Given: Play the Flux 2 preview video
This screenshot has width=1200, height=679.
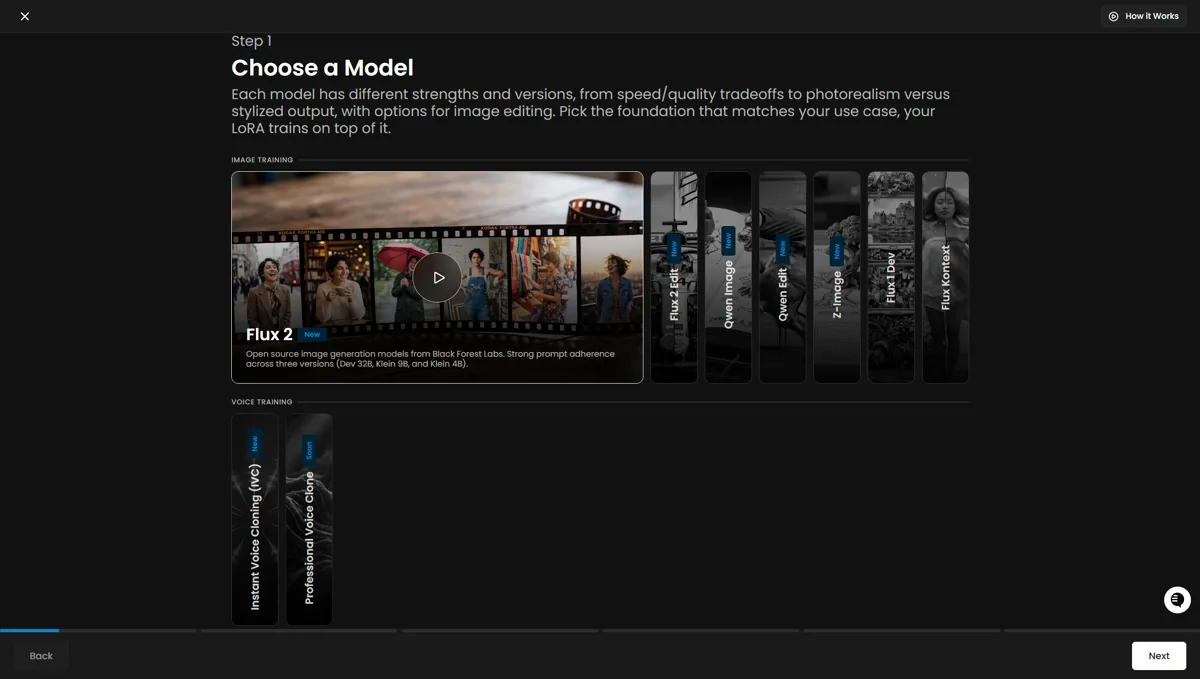Looking at the screenshot, I should (x=438, y=278).
